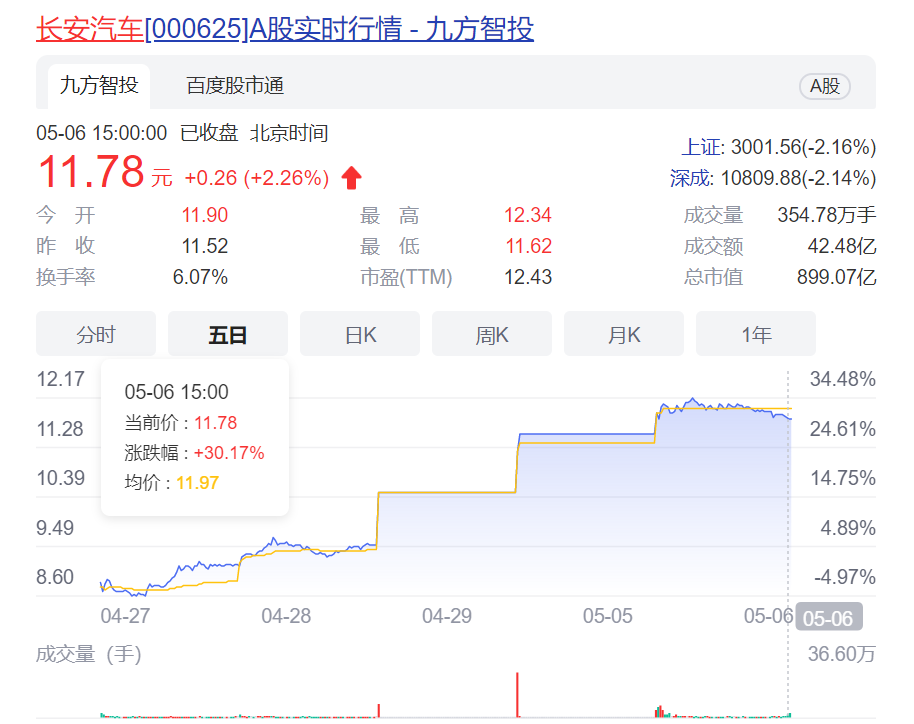Select the 周K chart tab

[x=492, y=334]
